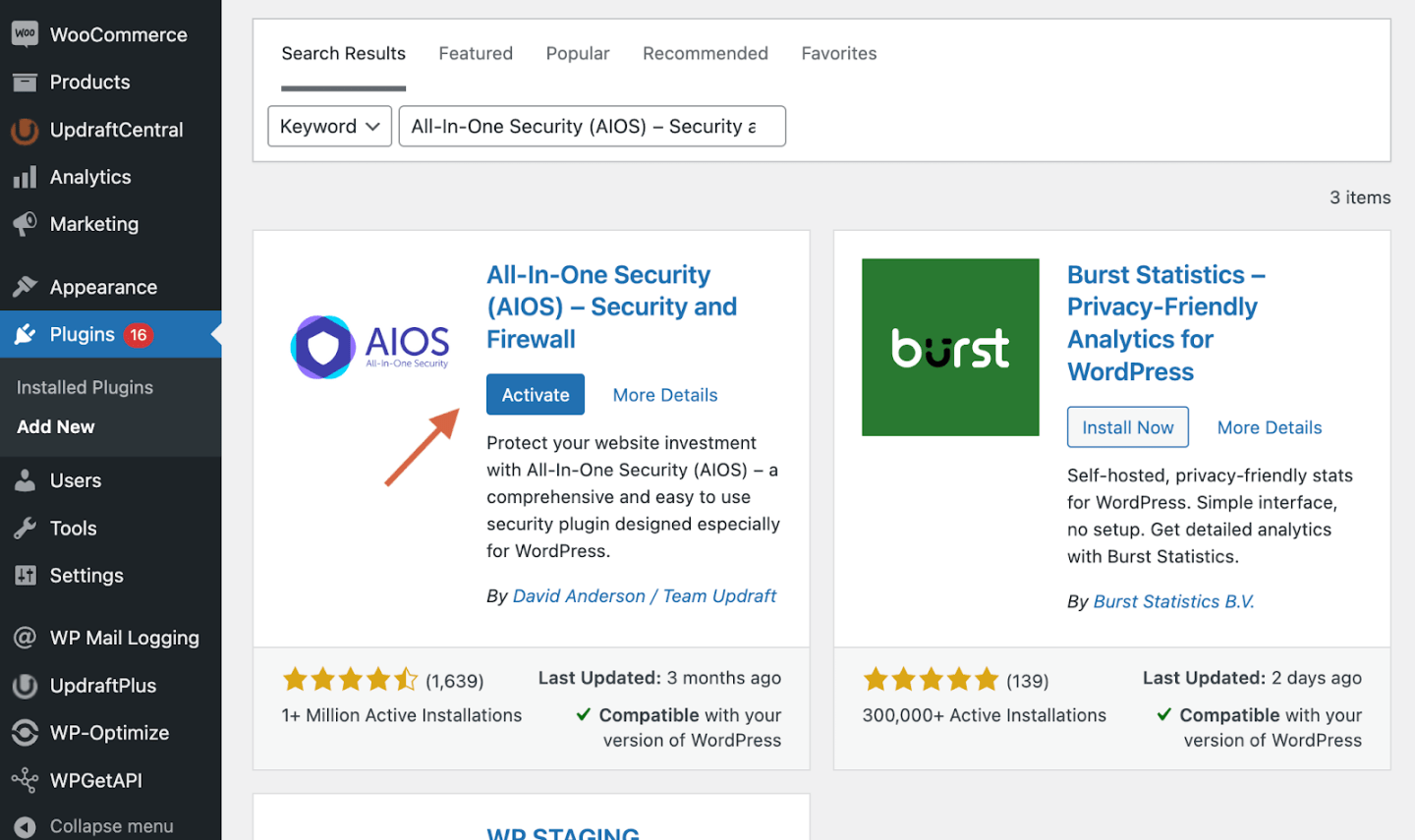
Task: Click the UpdraftPlus sidebar icon
Action: [24, 685]
